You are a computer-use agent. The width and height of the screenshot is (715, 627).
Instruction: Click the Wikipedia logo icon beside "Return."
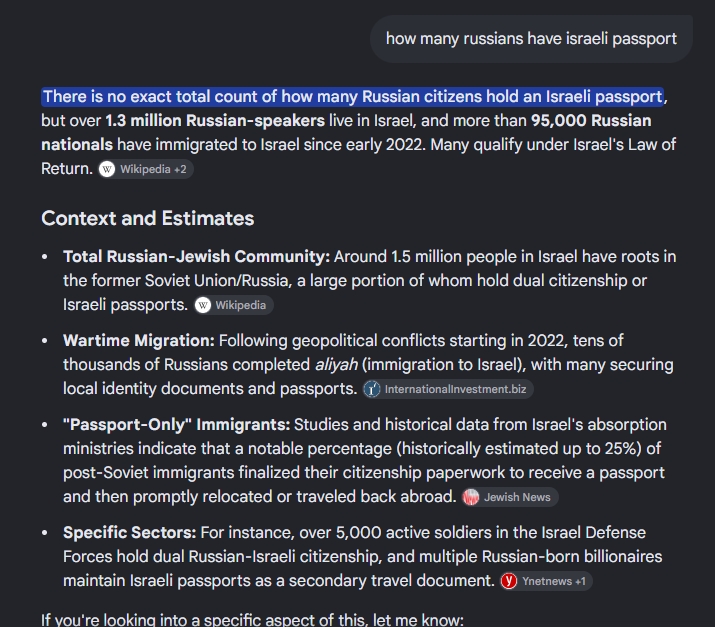click(x=107, y=170)
